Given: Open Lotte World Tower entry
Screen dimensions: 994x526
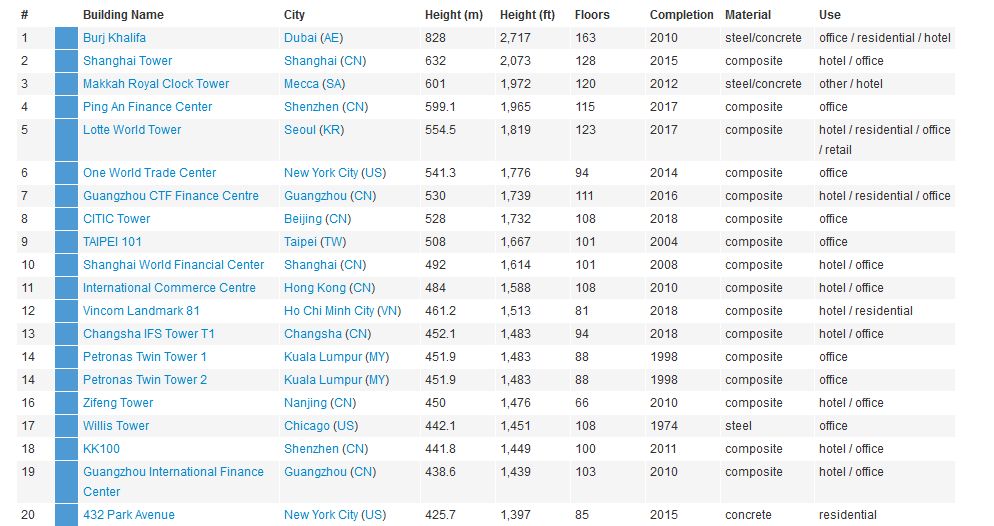Looking at the screenshot, I should pos(132,130).
